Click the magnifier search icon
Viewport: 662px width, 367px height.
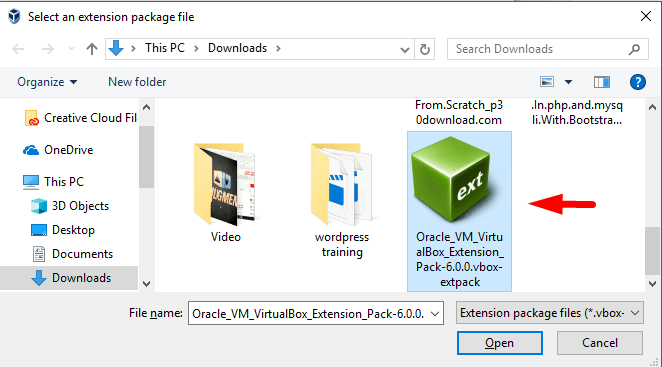pyautogui.click(x=634, y=49)
